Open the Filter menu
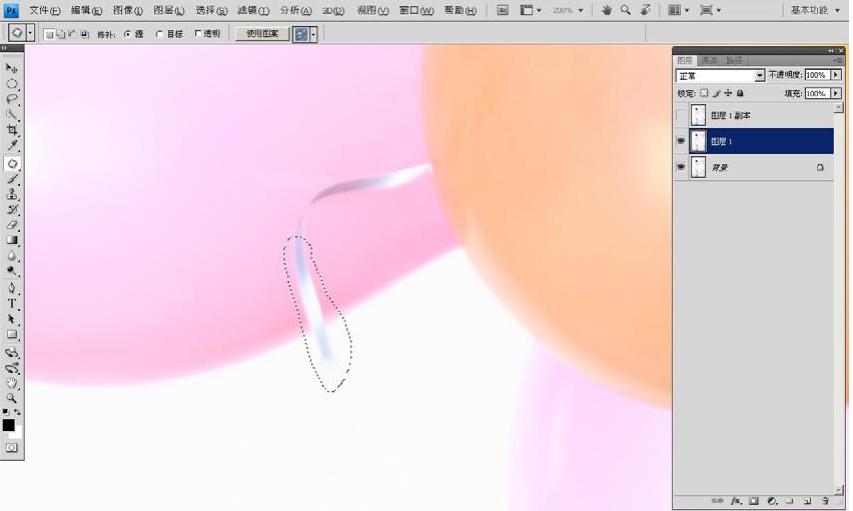The image size is (853, 511). [253, 10]
